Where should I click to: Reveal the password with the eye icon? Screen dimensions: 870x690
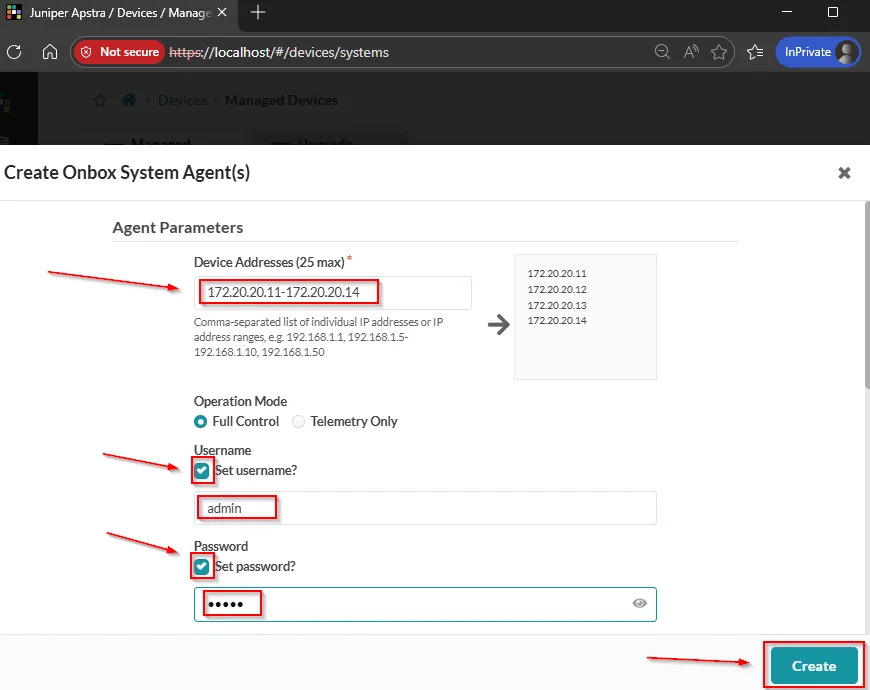(639, 603)
